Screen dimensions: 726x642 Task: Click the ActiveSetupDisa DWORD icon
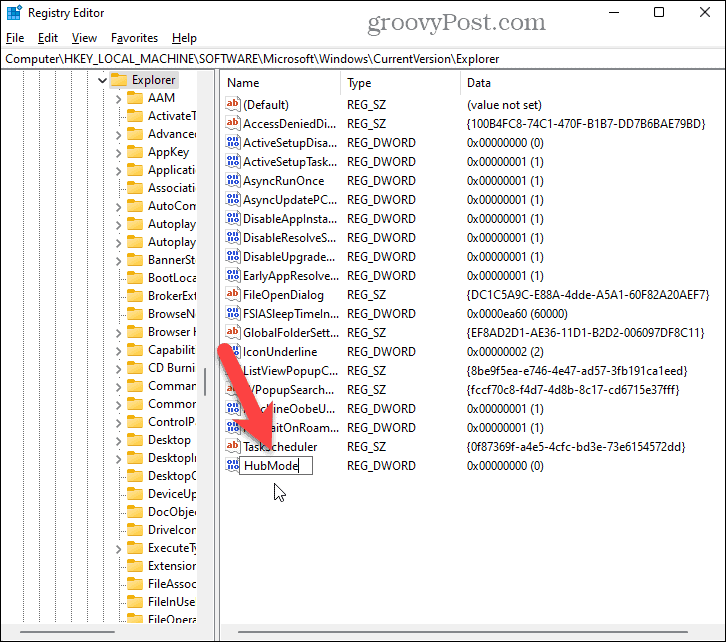click(233, 142)
